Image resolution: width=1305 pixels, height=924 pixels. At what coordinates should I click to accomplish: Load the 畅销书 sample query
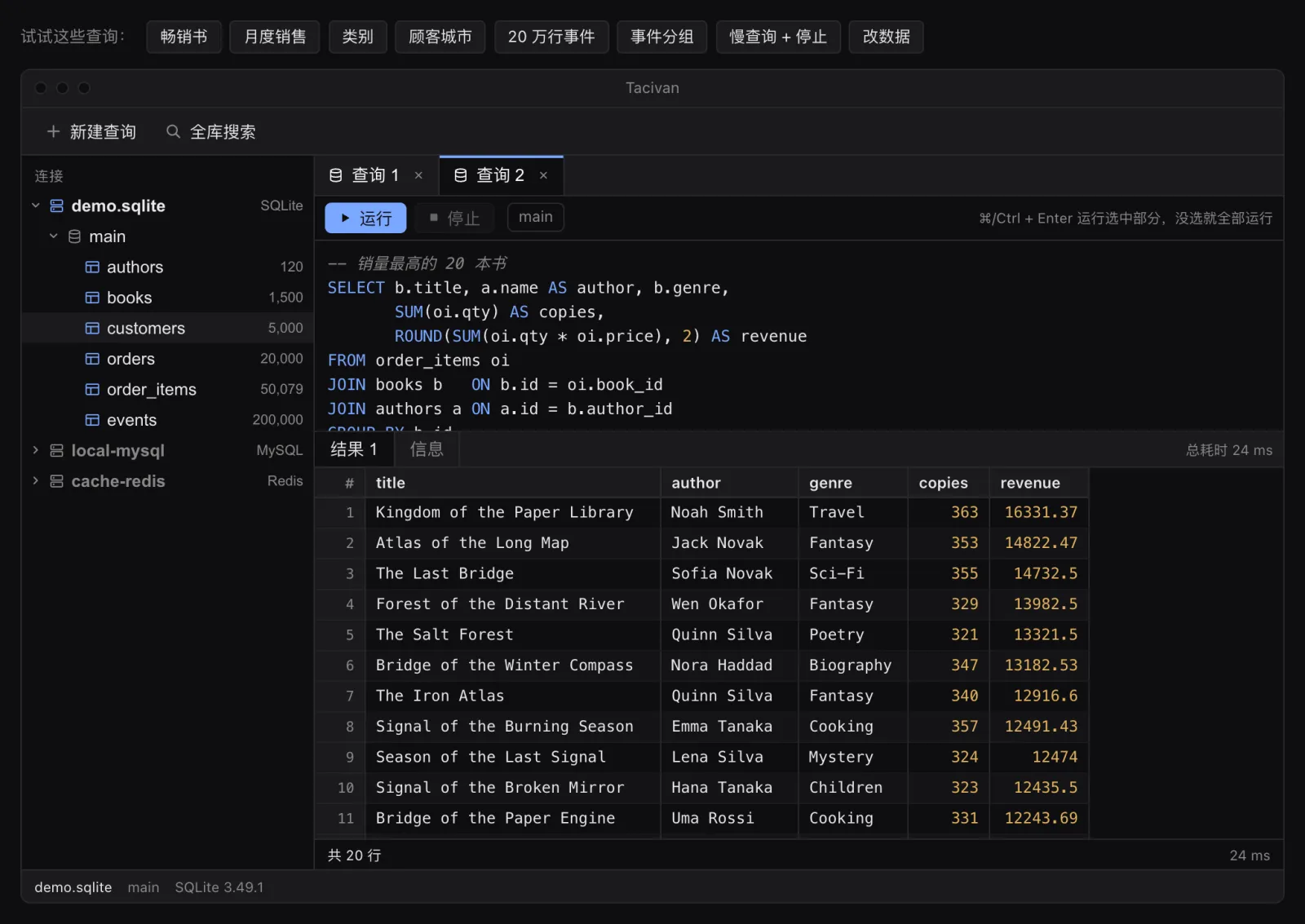184,37
